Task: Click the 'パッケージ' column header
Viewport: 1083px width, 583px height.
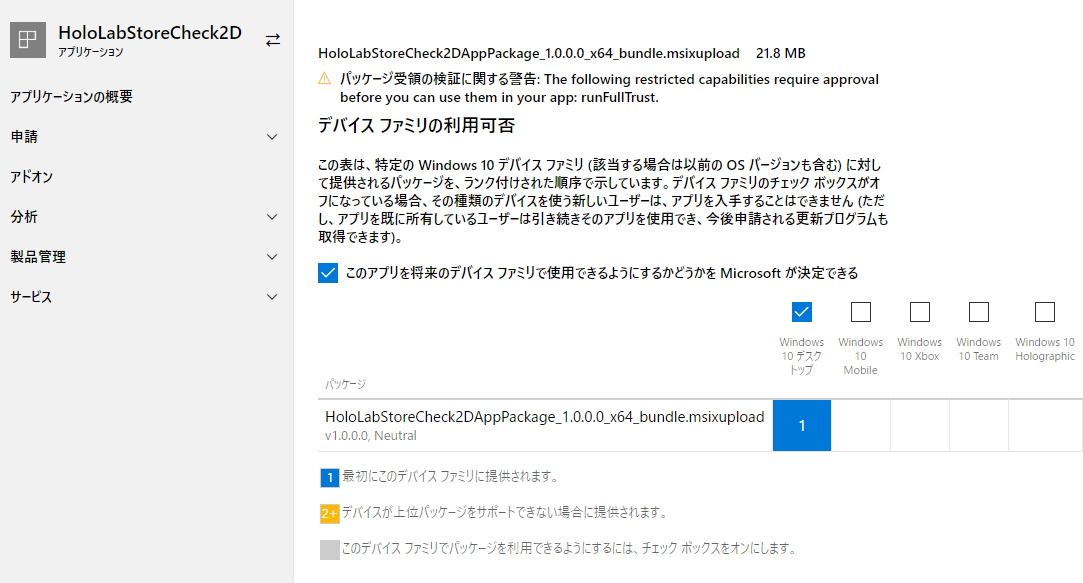Action: (345, 384)
